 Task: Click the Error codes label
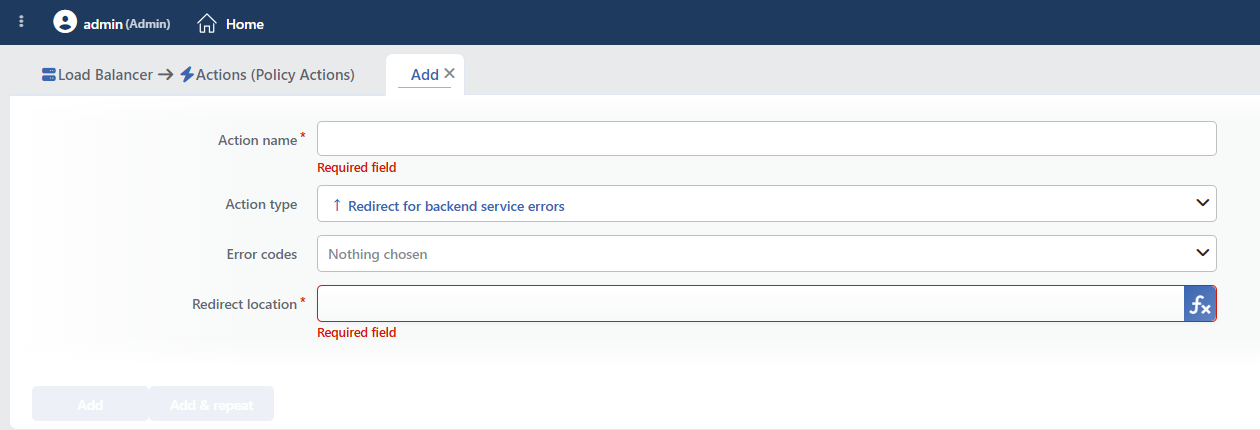point(262,254)
